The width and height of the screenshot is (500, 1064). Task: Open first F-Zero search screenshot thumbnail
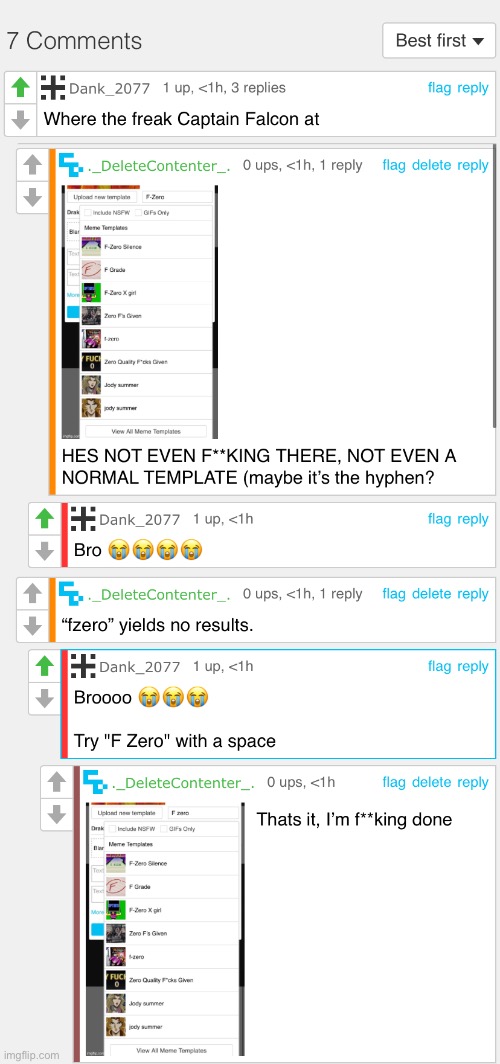coord(140,311)
